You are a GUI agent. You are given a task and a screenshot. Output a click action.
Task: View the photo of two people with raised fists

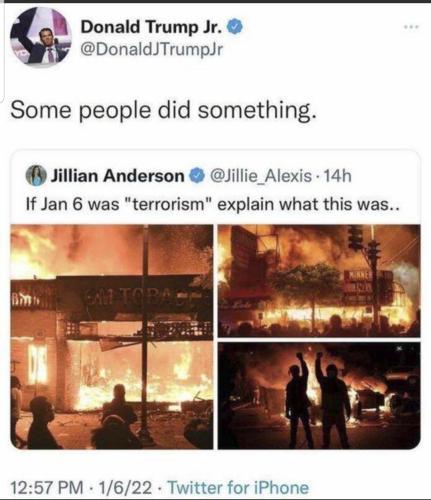[x=319, y=396]
